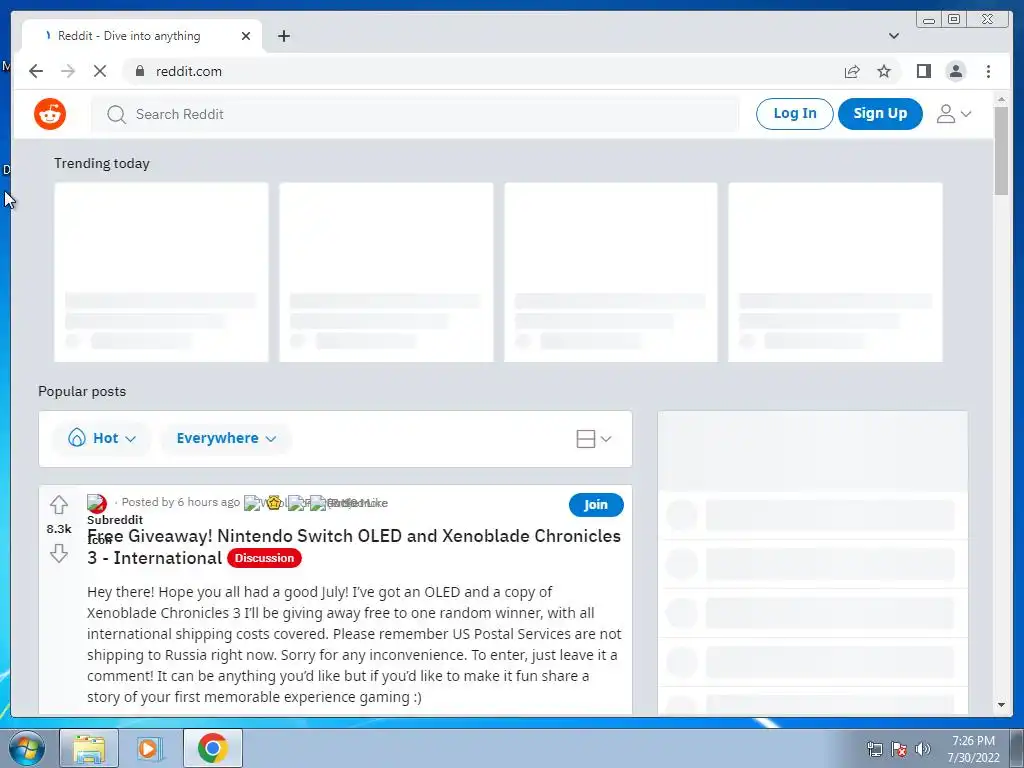1024x768 pixels.
Task: Click the Discussion flair tag
Action: tap(264, 558)
